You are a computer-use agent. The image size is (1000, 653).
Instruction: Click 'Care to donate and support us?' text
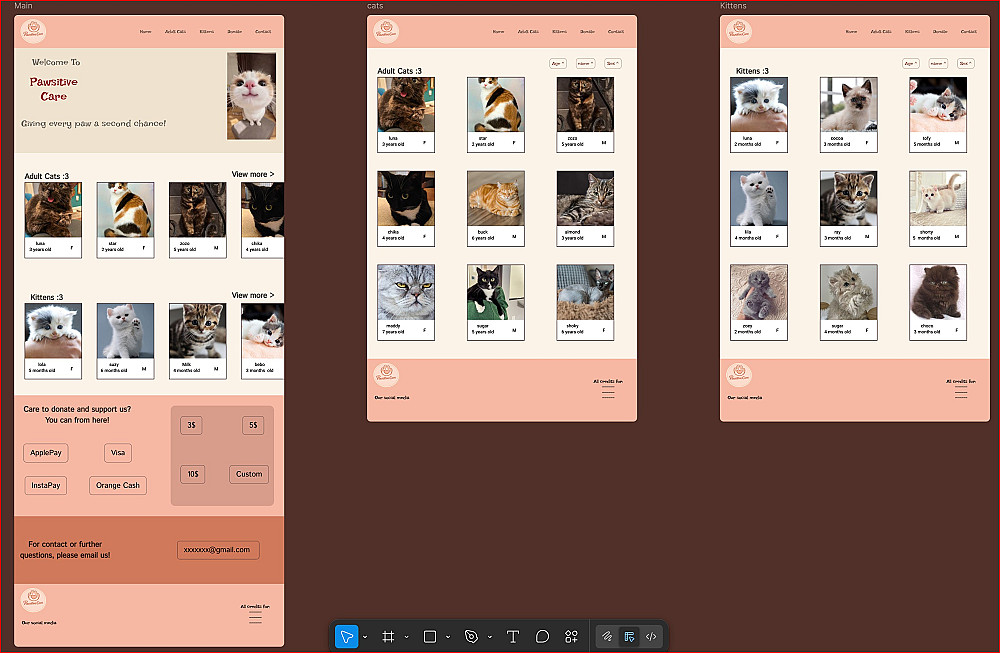point(77,409)
